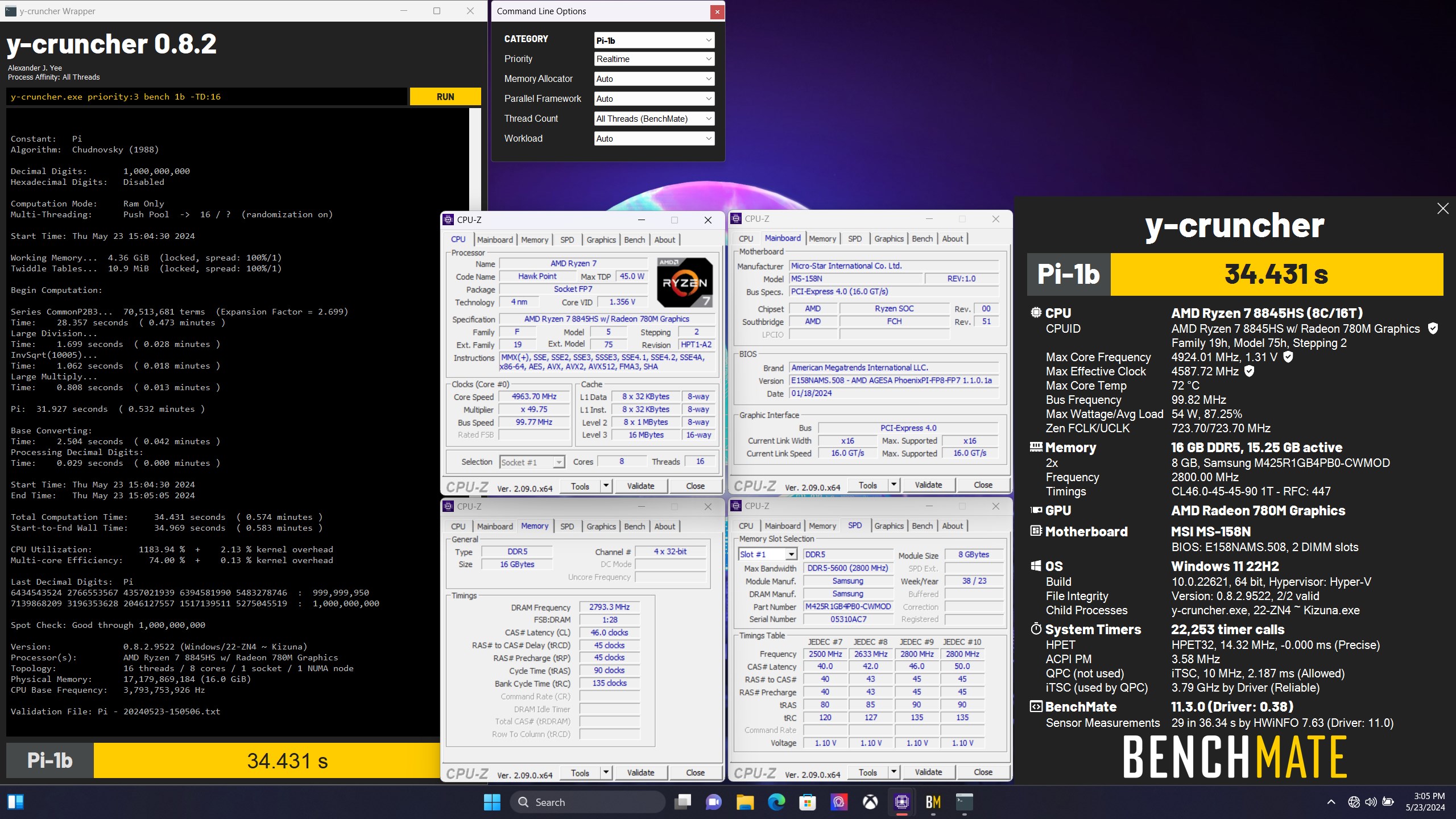
Task: Open Memory tab in top-left CPU-Z window
Action: [535, 240]
